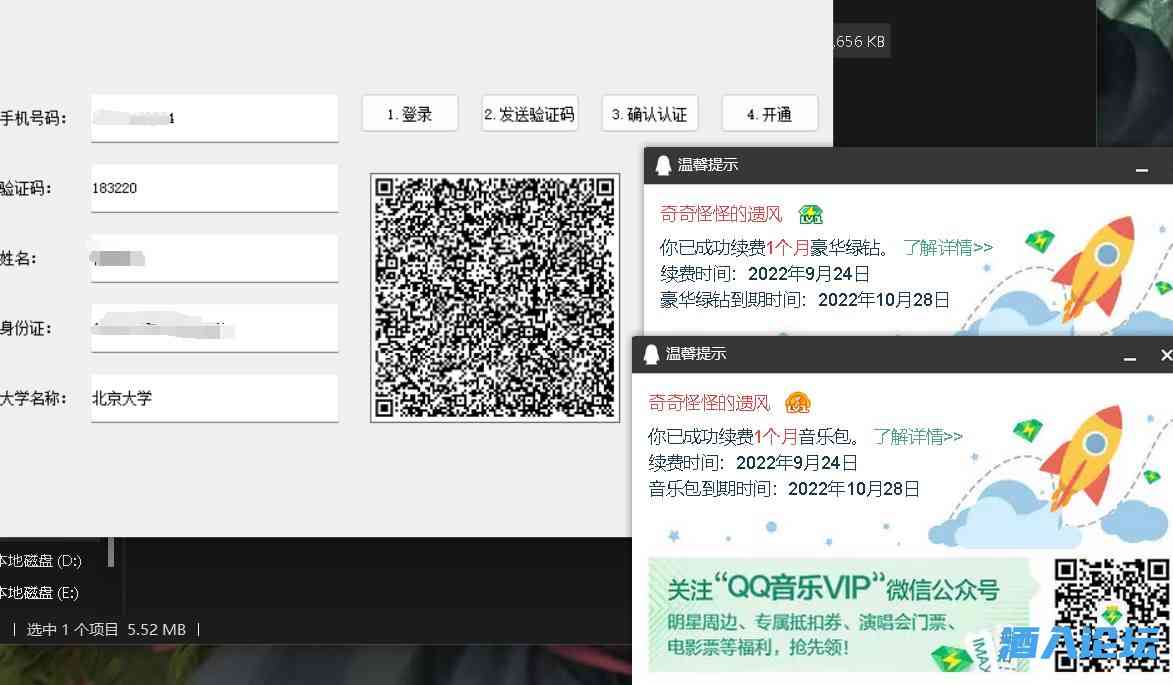Select 本地磁盘 (E:) in the file explorer

(40, 592)
